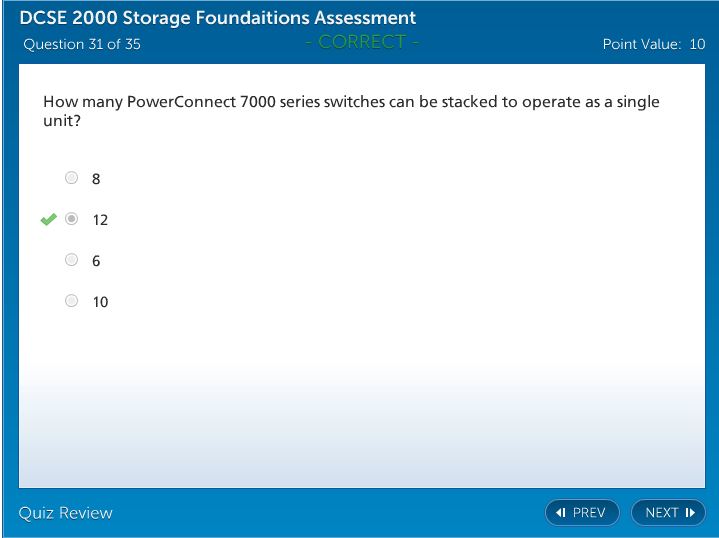This screenshot has height=538, width=719.
Task: Click the green checkmark beside answer 12
Action: (x=48, y=219)
